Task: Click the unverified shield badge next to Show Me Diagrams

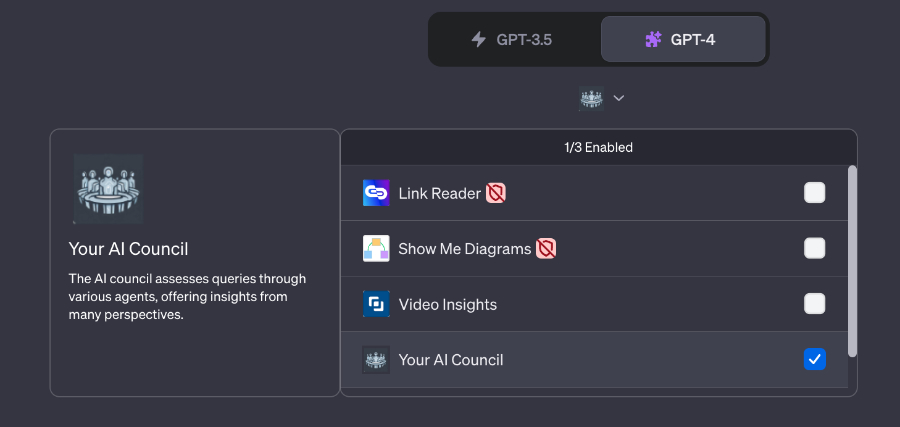Action: click(546, 249)
